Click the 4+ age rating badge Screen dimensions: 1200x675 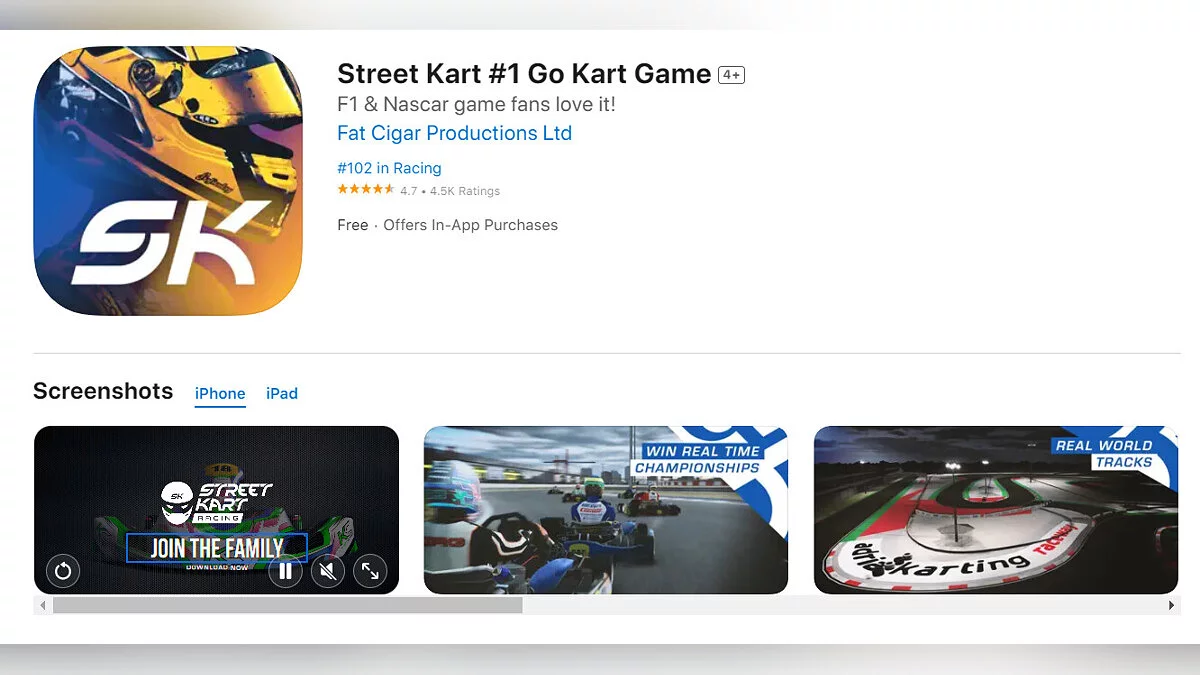[731, 75]
